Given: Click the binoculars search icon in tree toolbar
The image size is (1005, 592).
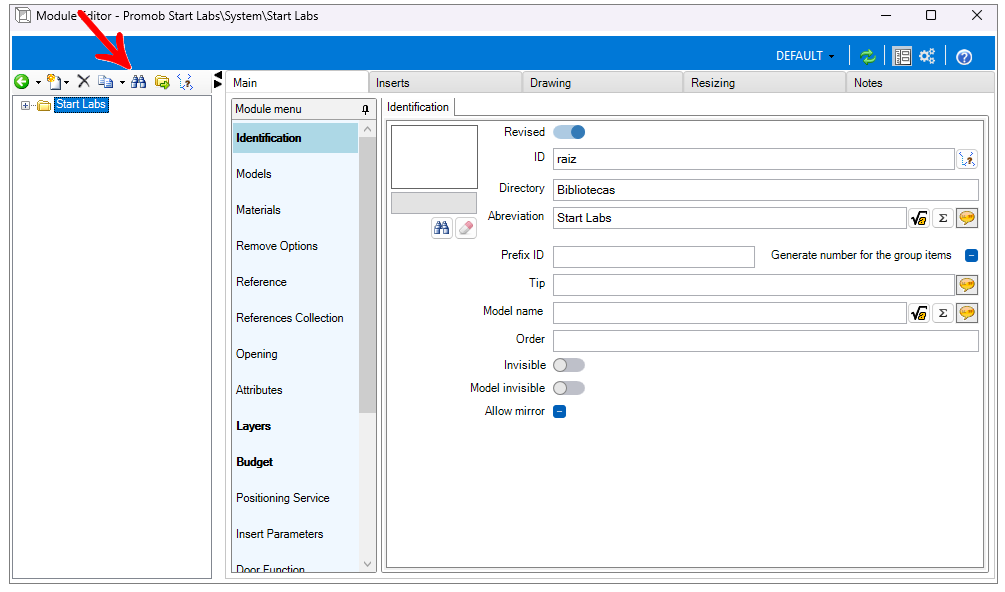Looking at the screenshot, I should (139, 82).
